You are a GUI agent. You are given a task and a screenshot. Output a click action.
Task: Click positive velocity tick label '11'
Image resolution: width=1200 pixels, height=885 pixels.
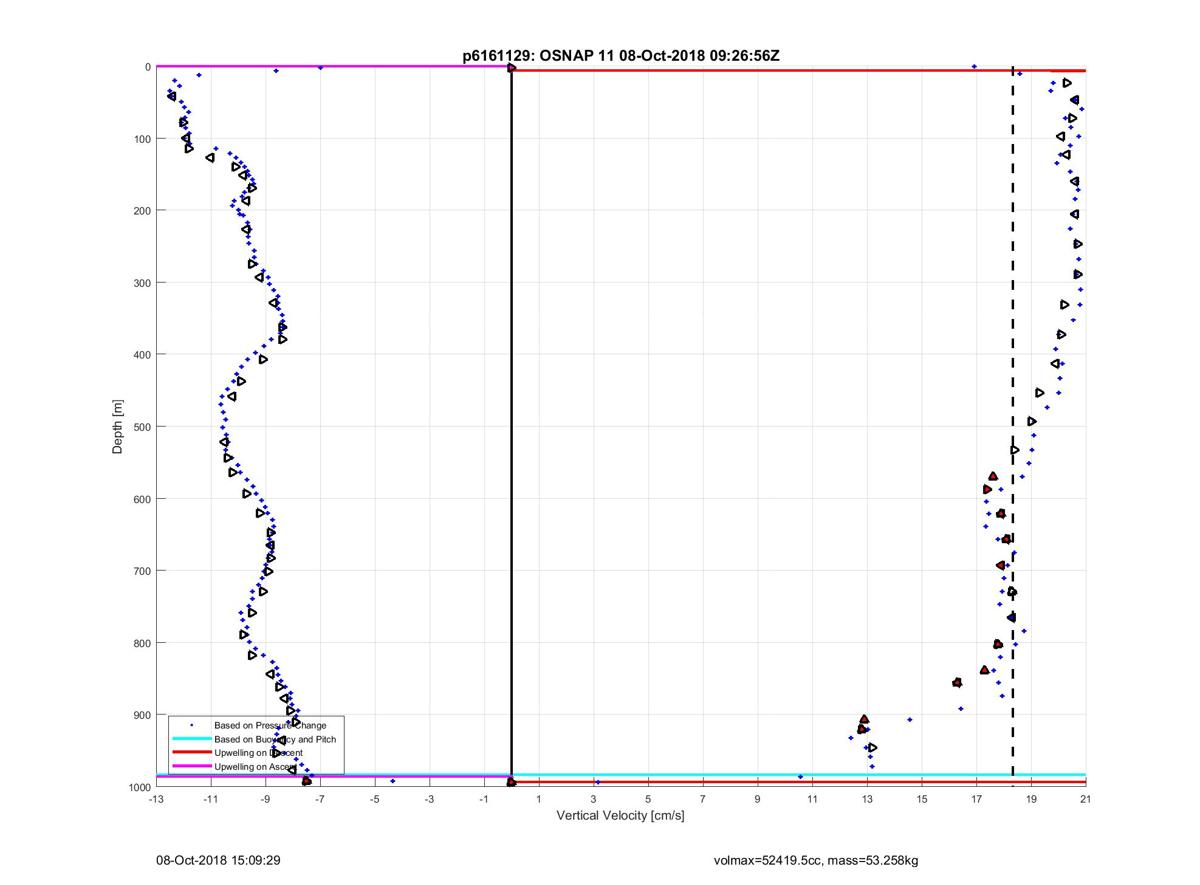coord(812,799)
